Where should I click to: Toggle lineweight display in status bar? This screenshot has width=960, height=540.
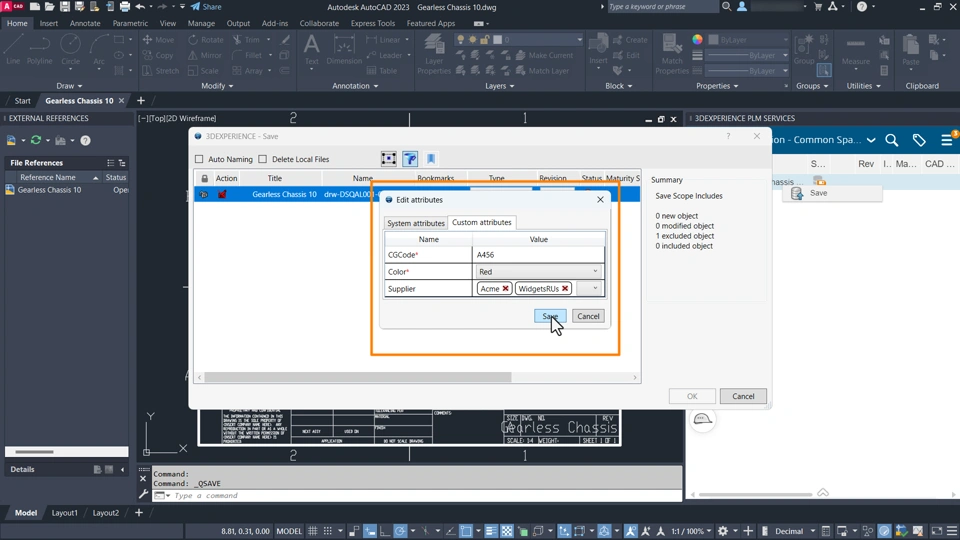pos(491,531)
